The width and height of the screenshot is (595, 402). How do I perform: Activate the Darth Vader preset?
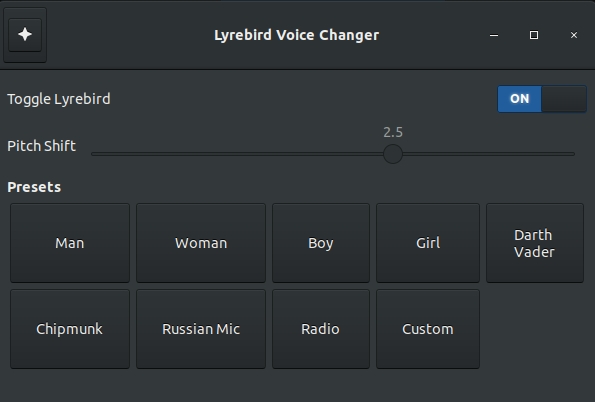click(535, 243)
